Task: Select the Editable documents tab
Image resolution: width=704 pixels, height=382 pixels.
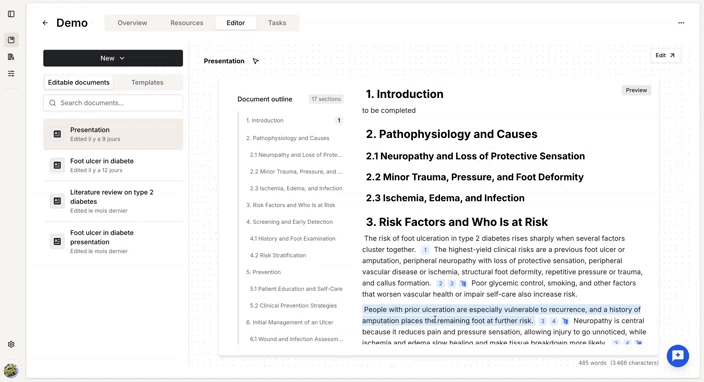Action: pos(79,83)
